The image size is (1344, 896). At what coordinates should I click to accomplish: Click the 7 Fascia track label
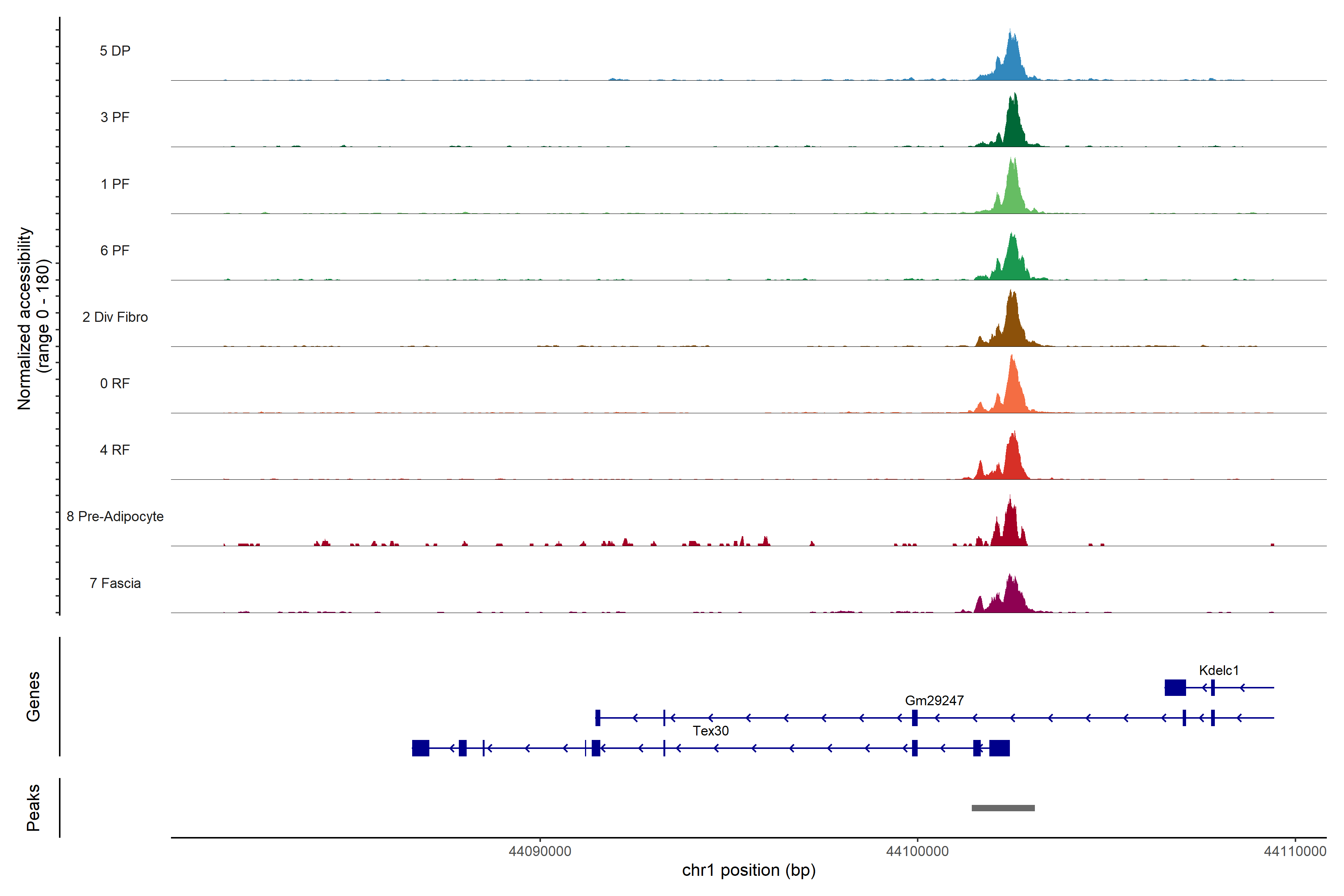pyautogui.click(x=115, y=583)
